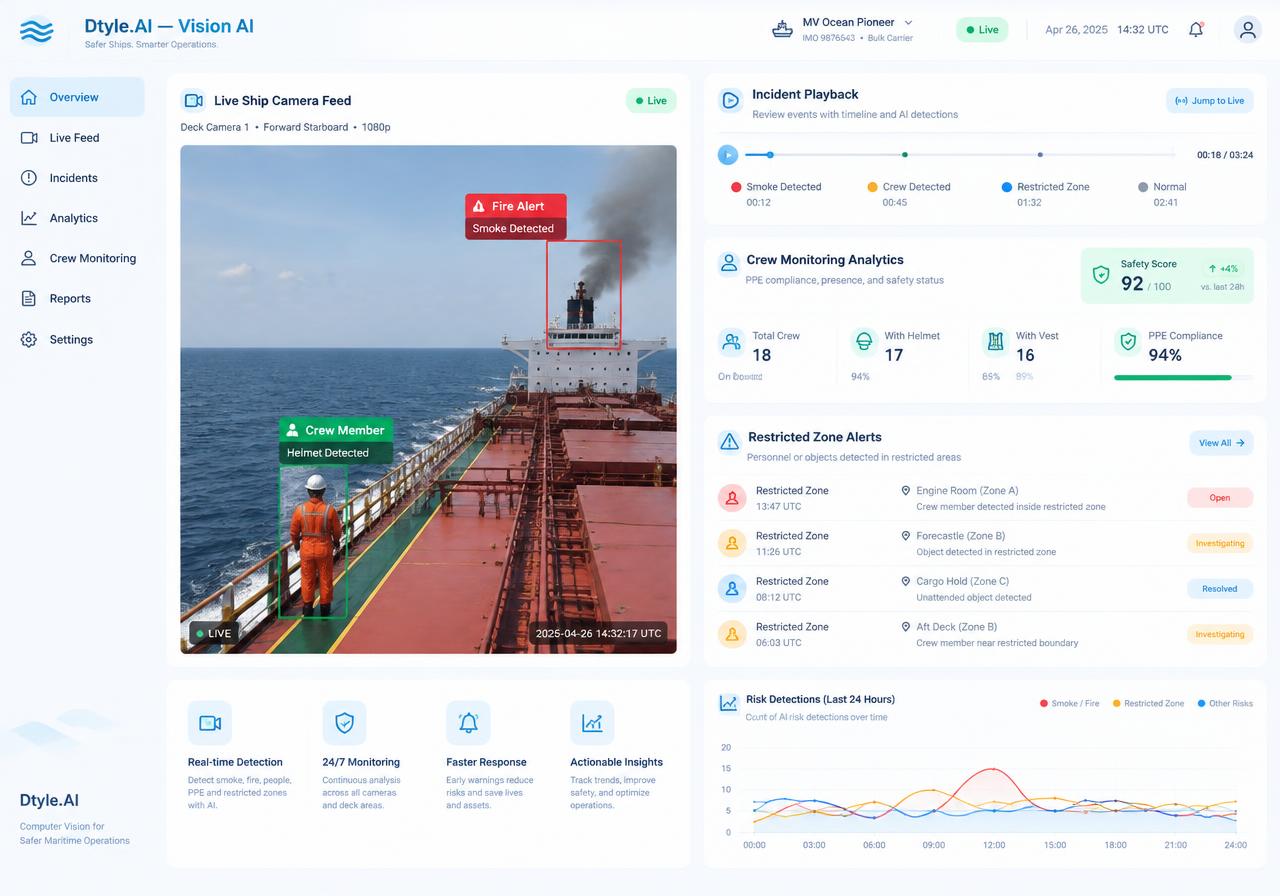The image size is (1280, 896).
Task: Click the 24/7 Monitoring shield icon
Action: [344, 723]
